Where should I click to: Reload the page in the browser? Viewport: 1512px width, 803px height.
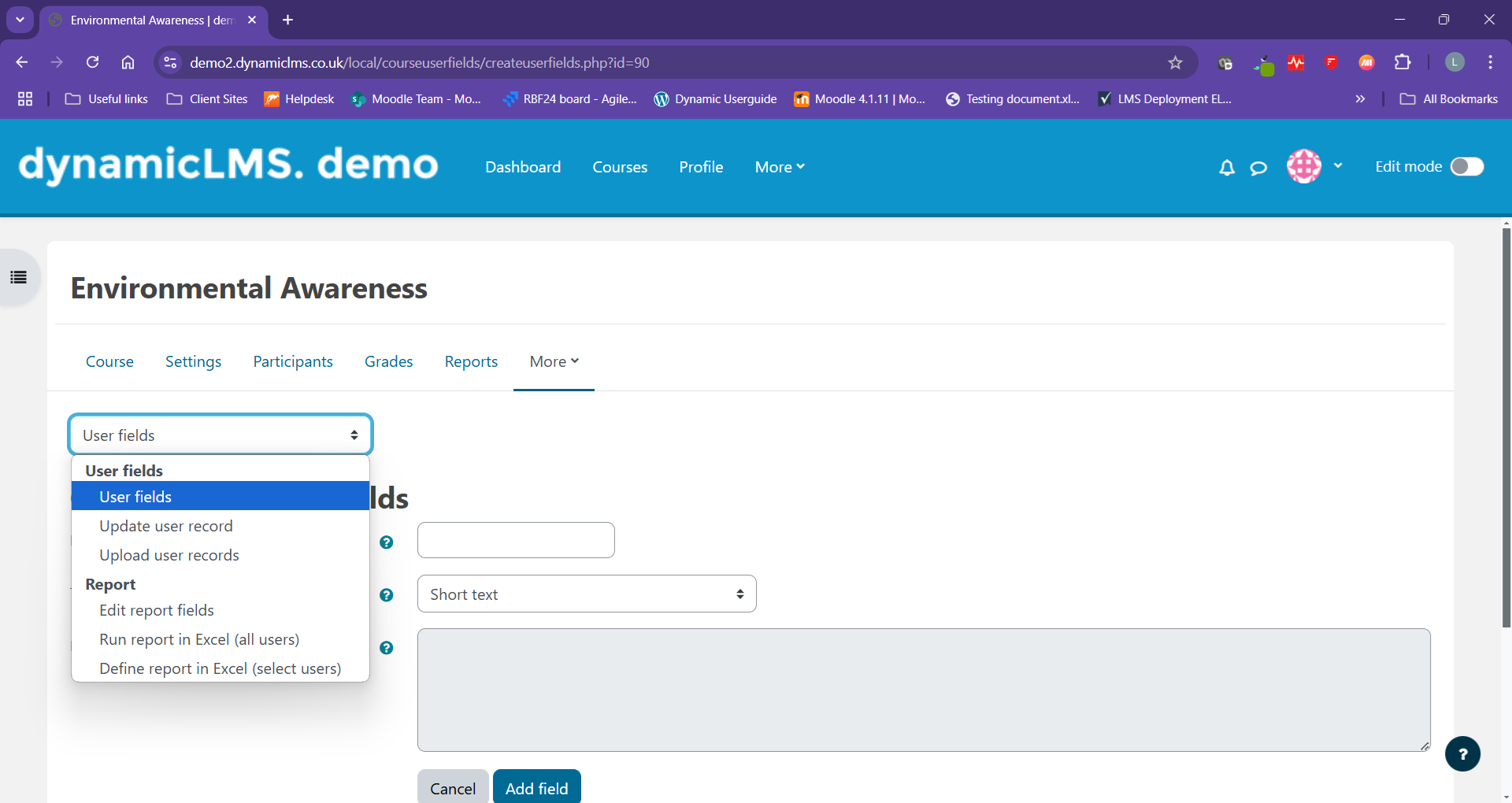point(92,62)
